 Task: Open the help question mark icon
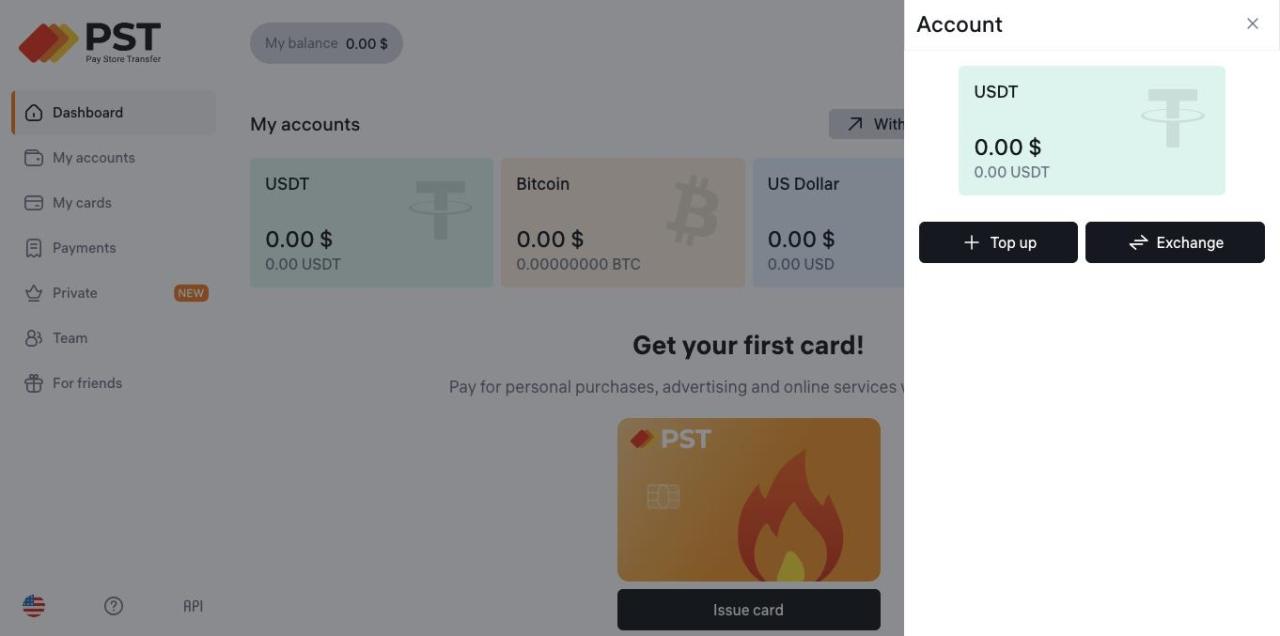pos(114,606)
